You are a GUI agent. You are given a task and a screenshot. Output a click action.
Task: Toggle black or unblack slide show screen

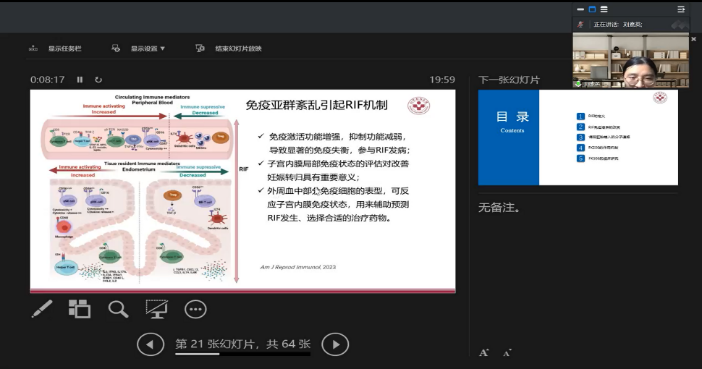coord(157,309)
